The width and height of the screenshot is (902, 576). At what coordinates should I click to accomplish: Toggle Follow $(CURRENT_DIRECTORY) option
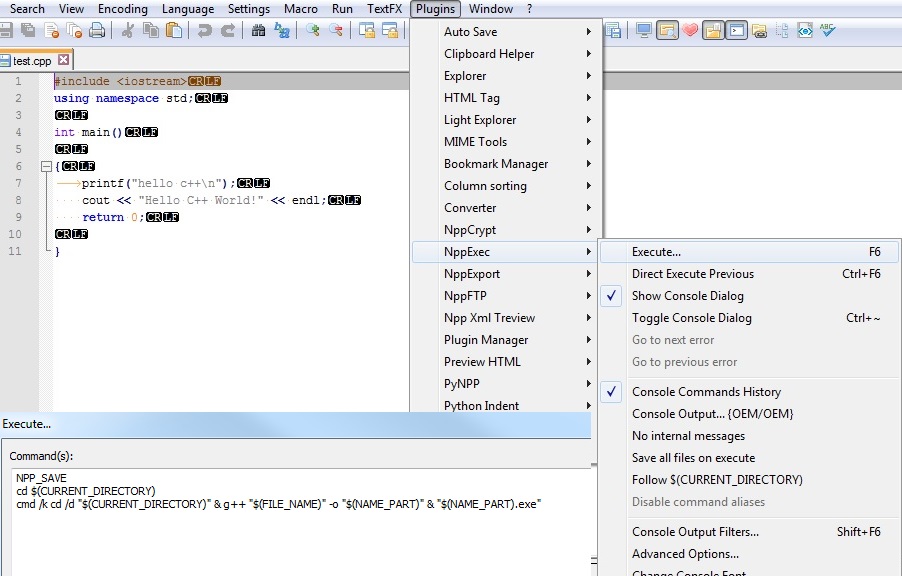tap(717, 480)
